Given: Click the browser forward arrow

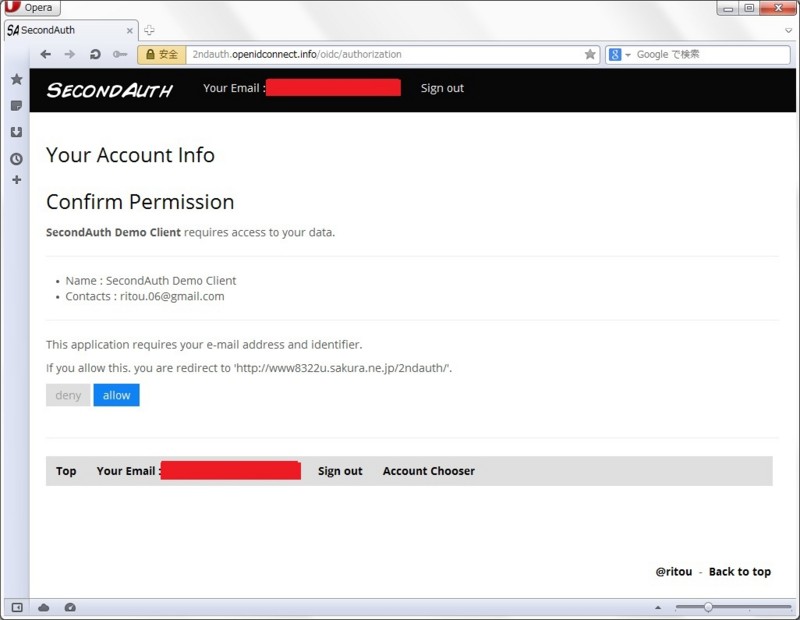Looking at the screenshot, I should coord(70,54).
